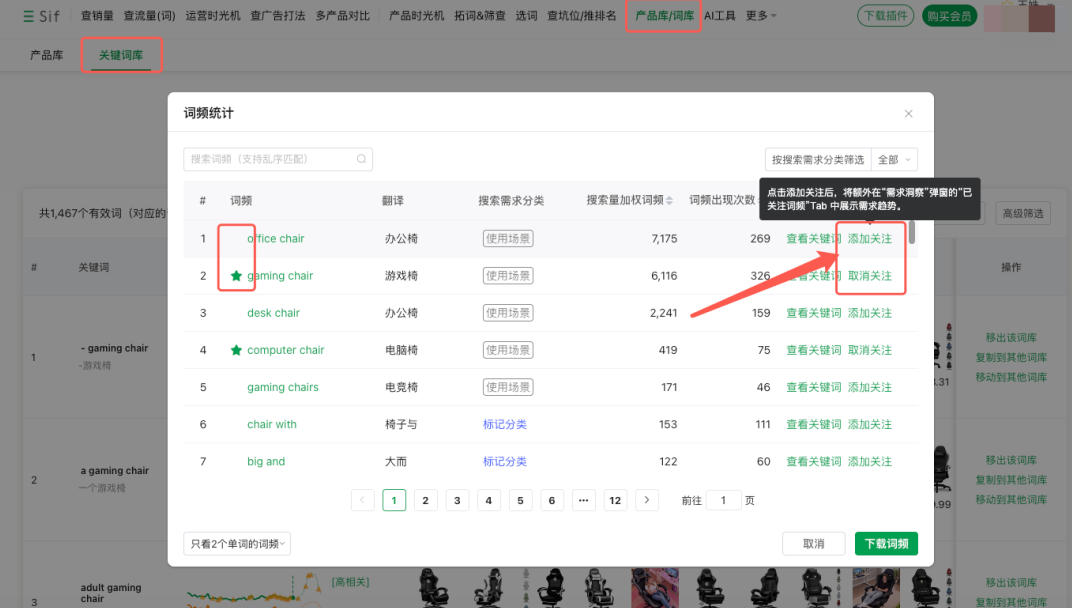This screenshot has width=1072, height=608.
Task: Open the 只看2个单词的词频 dropdown
Action: coord(237,544)
